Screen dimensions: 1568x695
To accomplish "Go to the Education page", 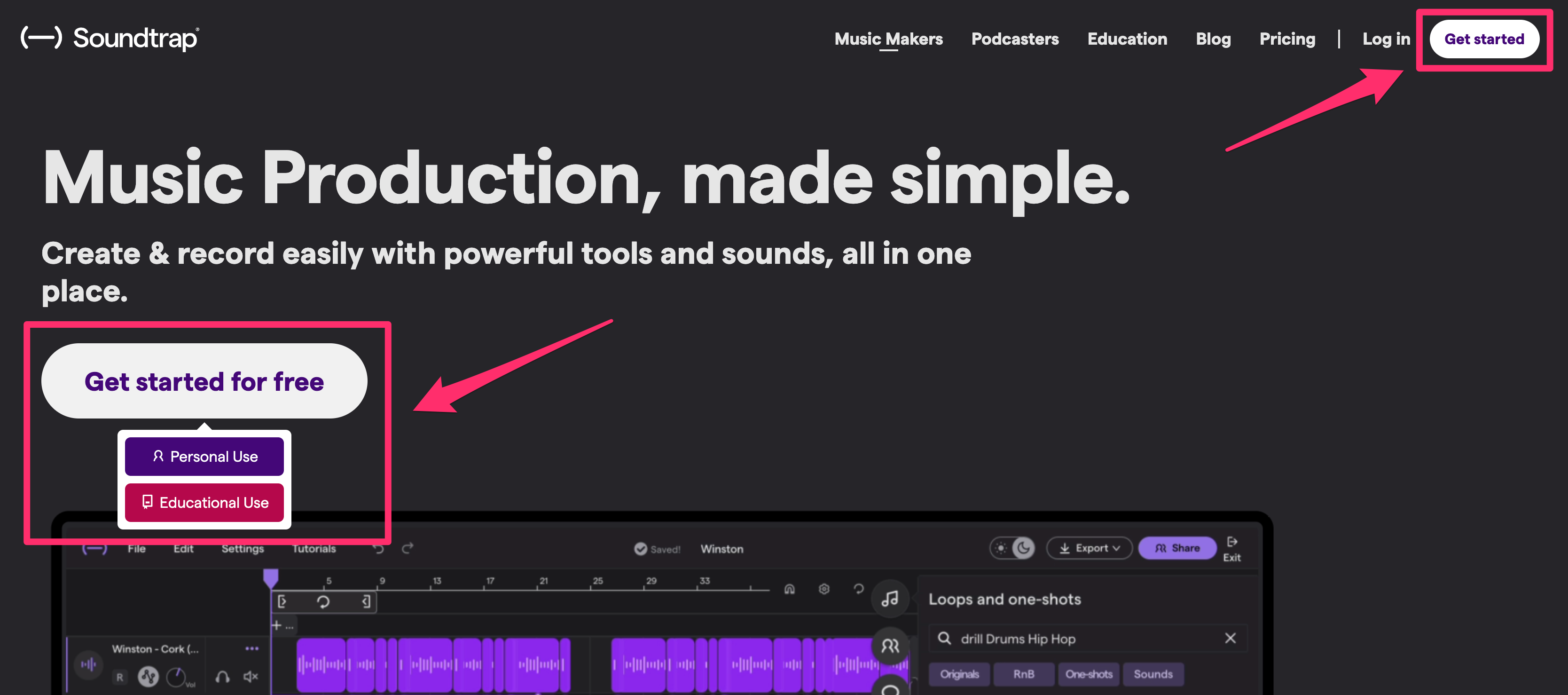I will coord(1127,39).
